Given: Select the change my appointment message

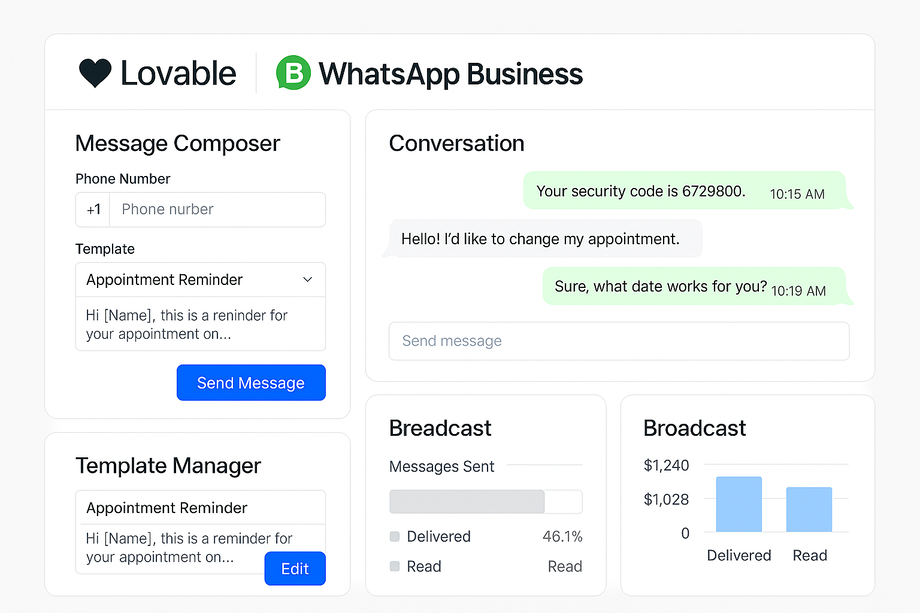Looking at the screenshot, I should click(543, 239).
